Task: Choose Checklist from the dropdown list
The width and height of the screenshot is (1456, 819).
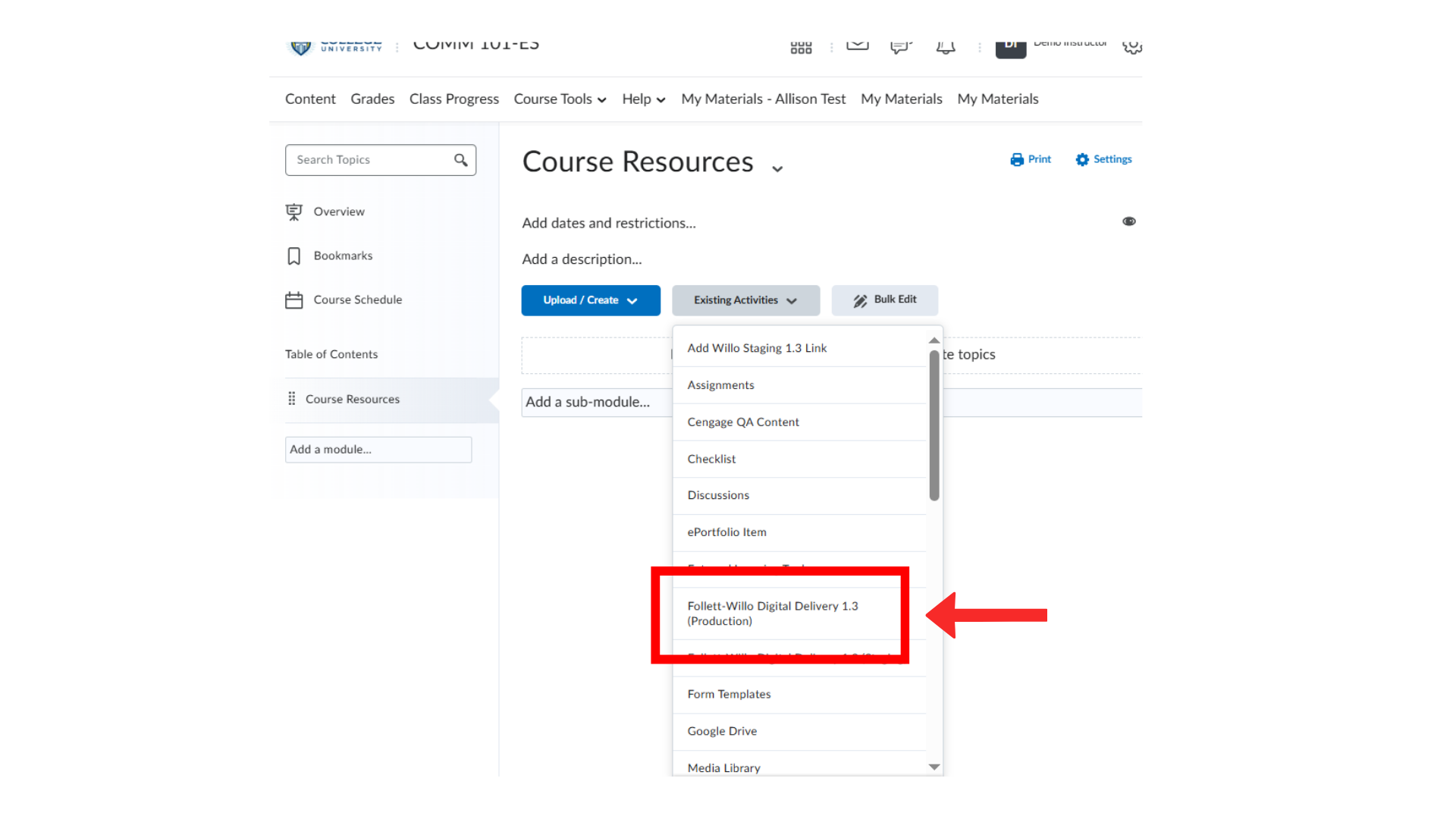Action: point(799,459)
